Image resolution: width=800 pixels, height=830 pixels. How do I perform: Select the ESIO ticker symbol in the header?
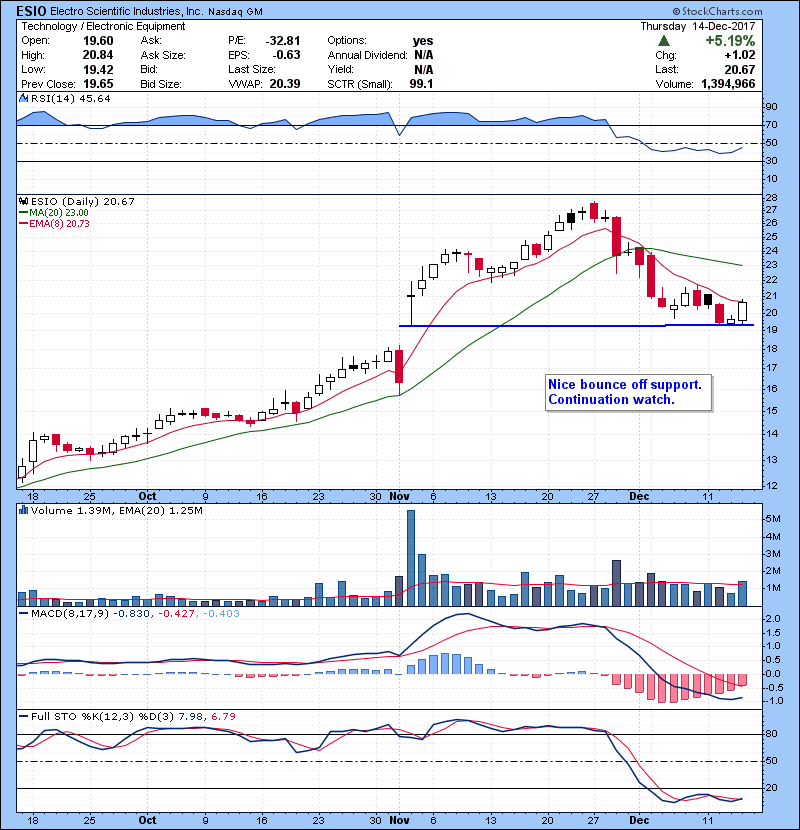(32, 11)
